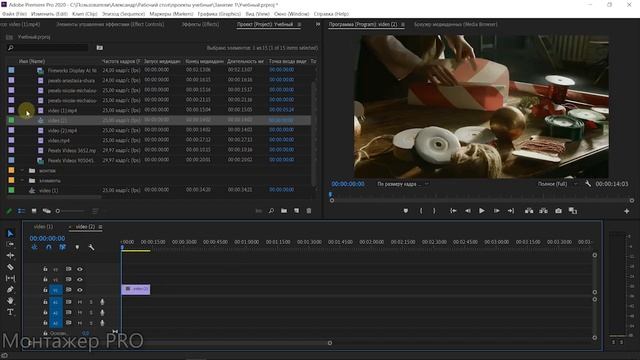
Task: Click the Find magnifier in the Project panel footer
Action: (271, 211)
